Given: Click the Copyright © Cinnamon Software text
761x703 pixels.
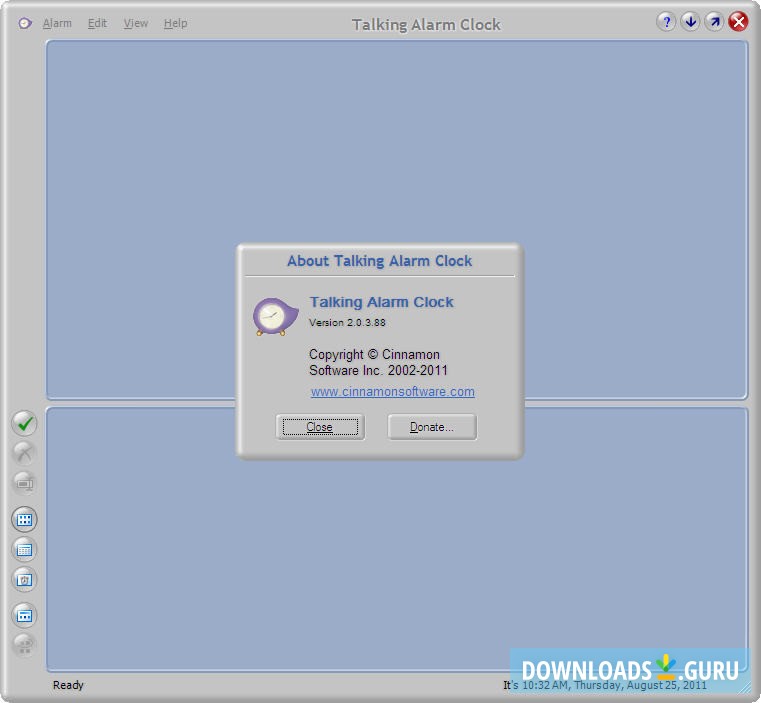Looking at the screenshot, I should point(378,363).
